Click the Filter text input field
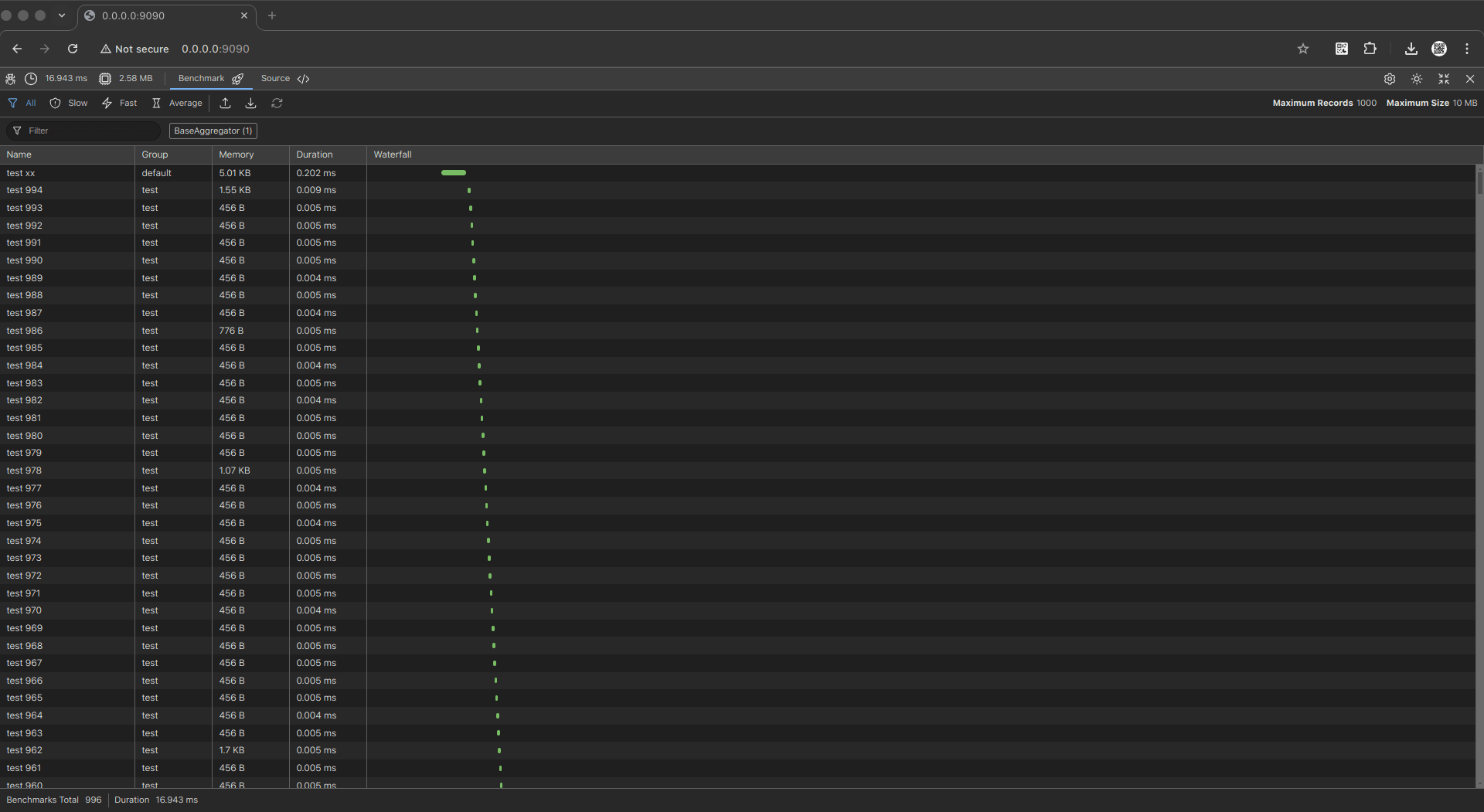Viewport: 1484px width, 812px height. click(x=83, y=131)
